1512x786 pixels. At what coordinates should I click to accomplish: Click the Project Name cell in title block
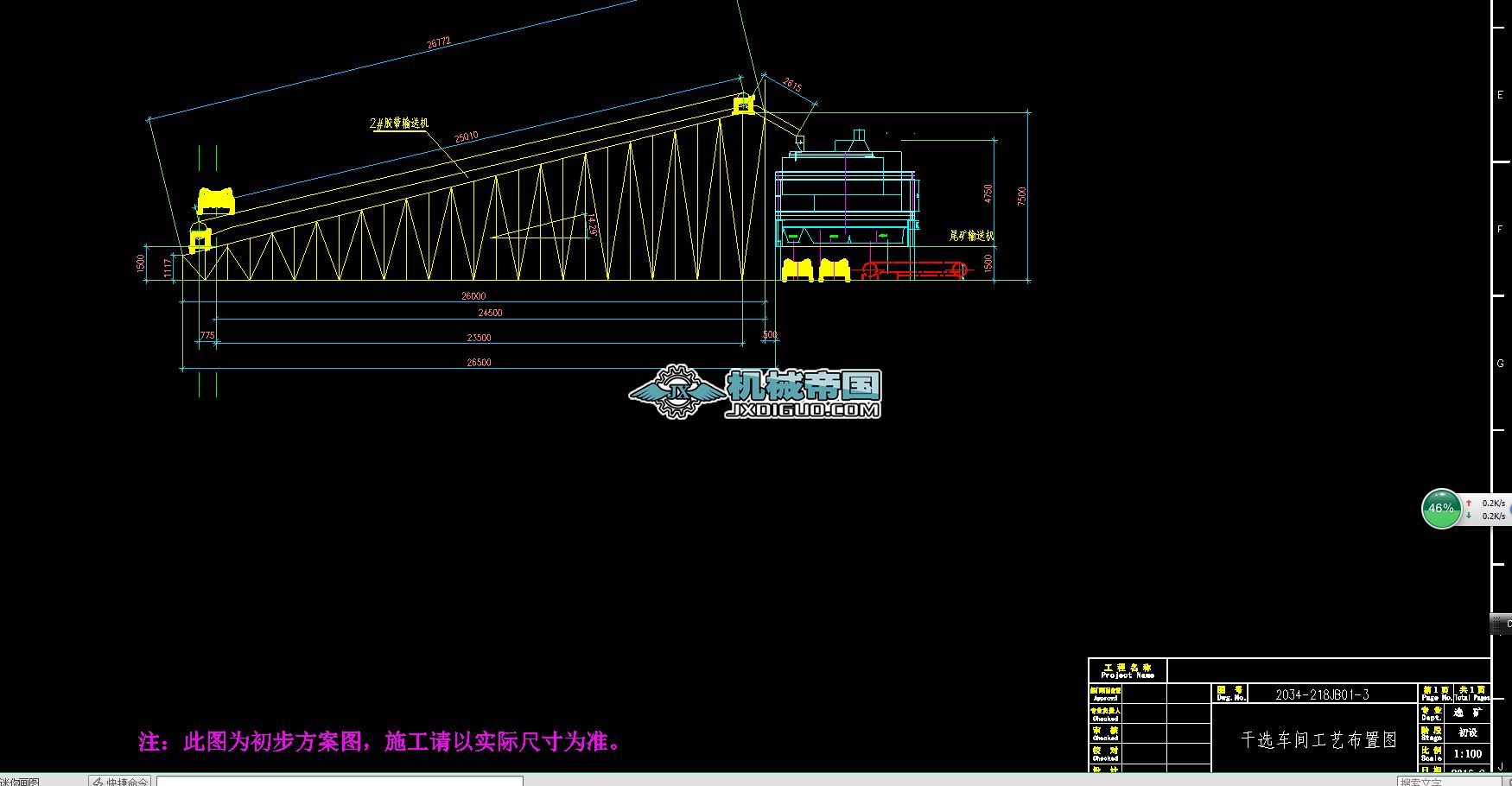(x=1128, y=670)
